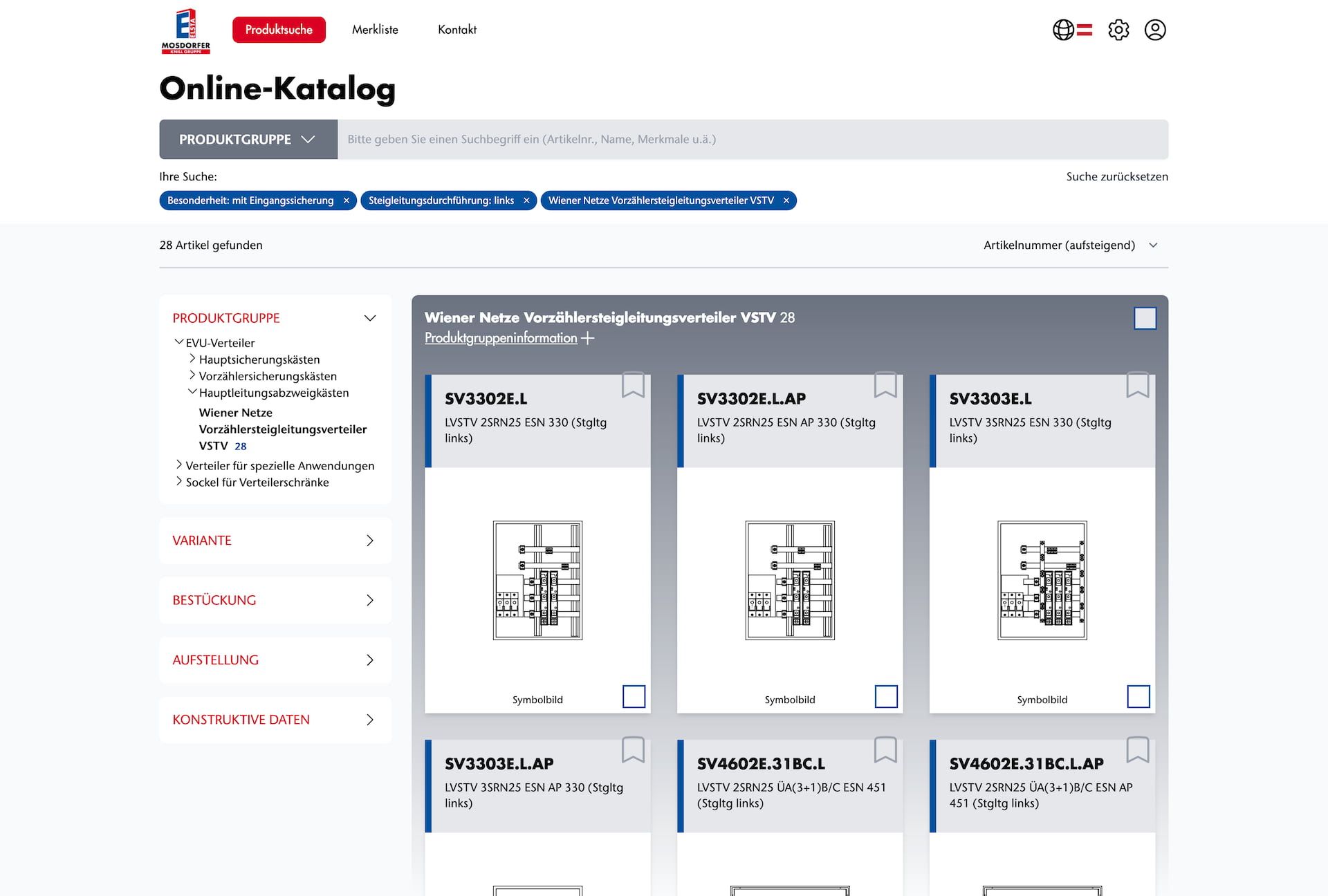
Task: Bookmark article SV3302E.L
Action: click(x=633, y=385)
